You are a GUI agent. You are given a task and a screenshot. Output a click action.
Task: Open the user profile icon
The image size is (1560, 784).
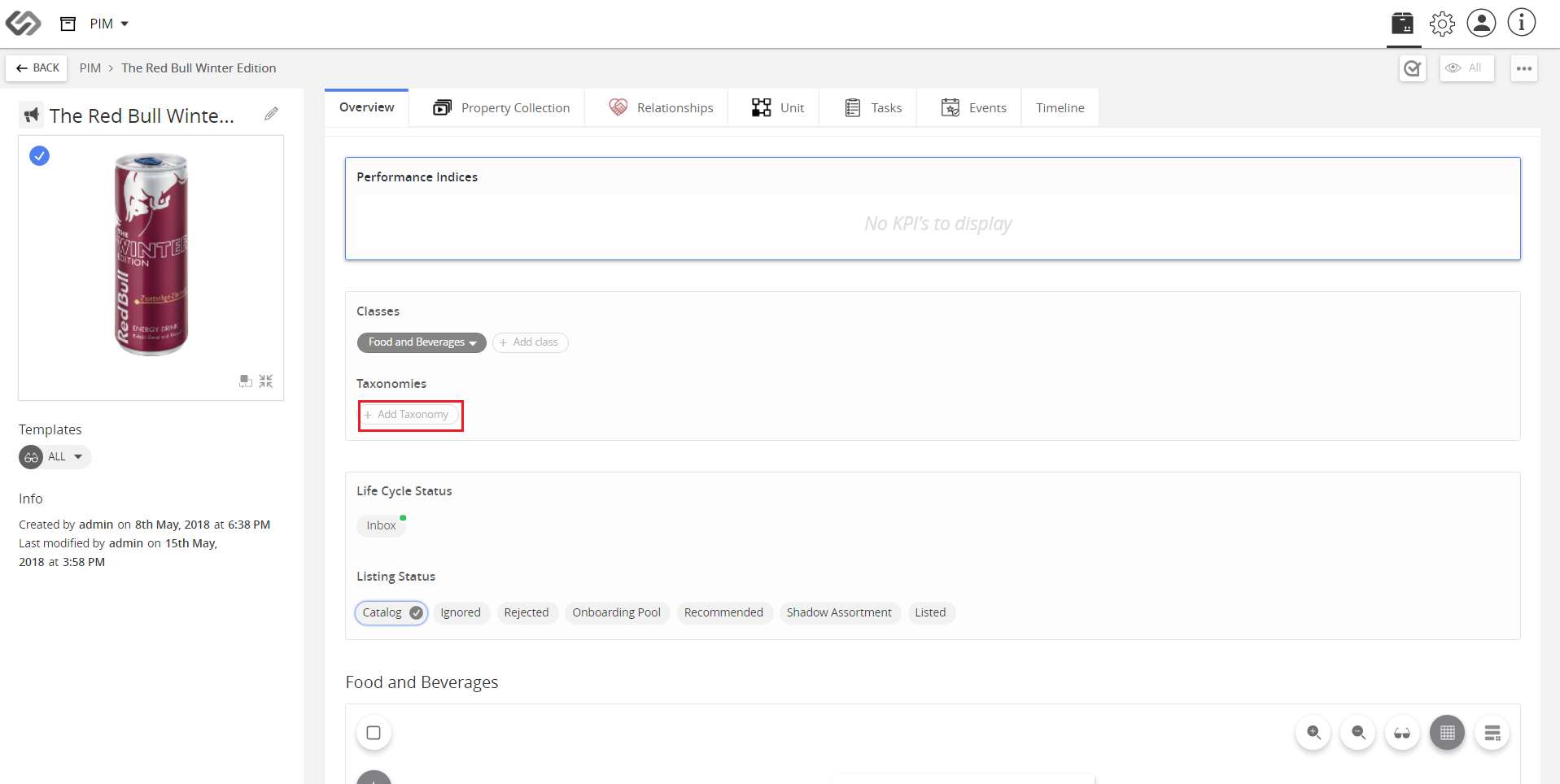[x=1481, y=23]
